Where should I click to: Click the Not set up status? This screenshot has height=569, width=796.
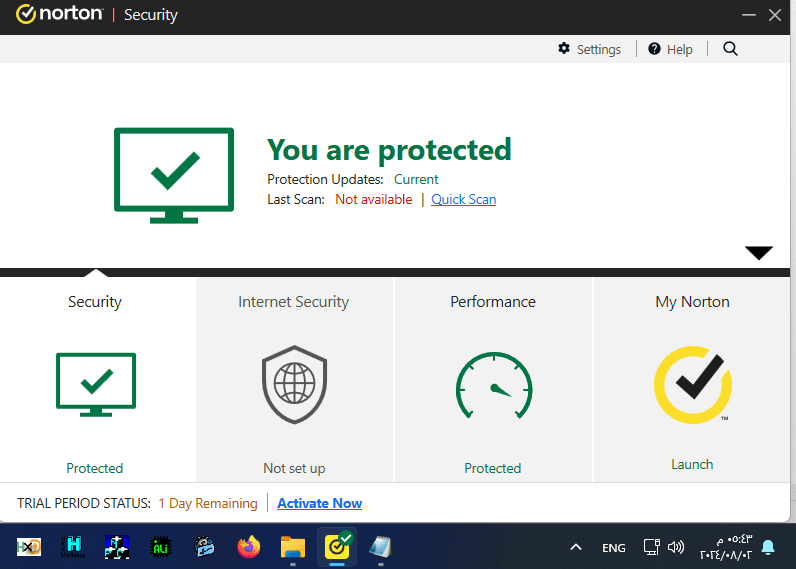tap(294, 468)
